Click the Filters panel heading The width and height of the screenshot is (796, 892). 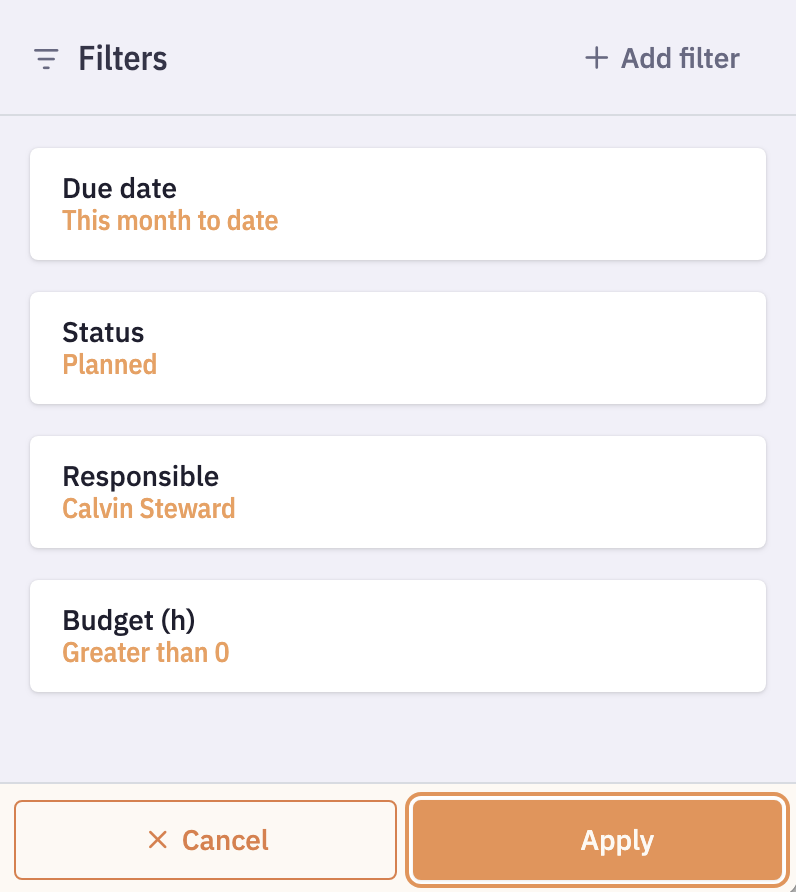pos(123,59)
